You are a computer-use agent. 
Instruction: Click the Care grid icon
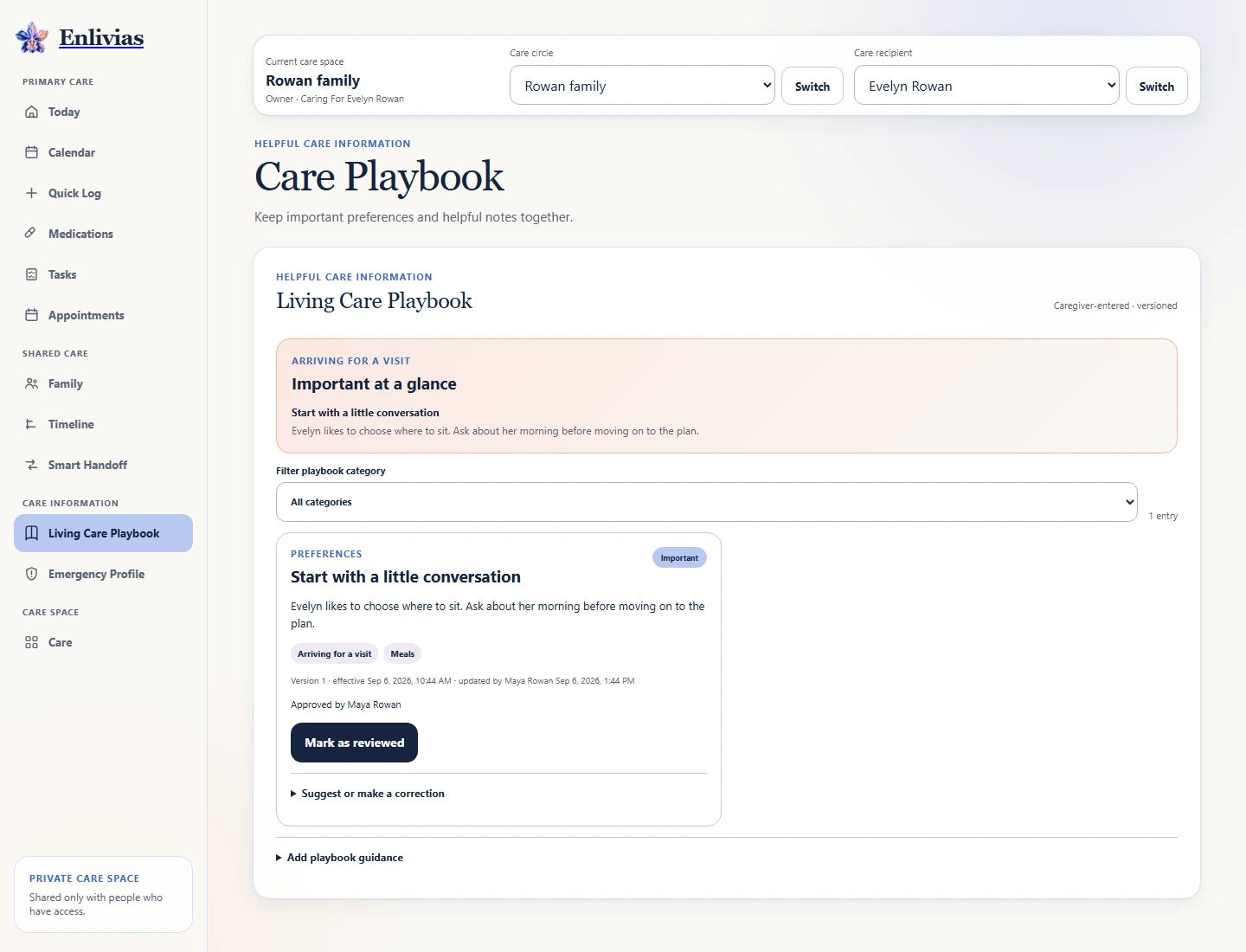pos(31,642)
